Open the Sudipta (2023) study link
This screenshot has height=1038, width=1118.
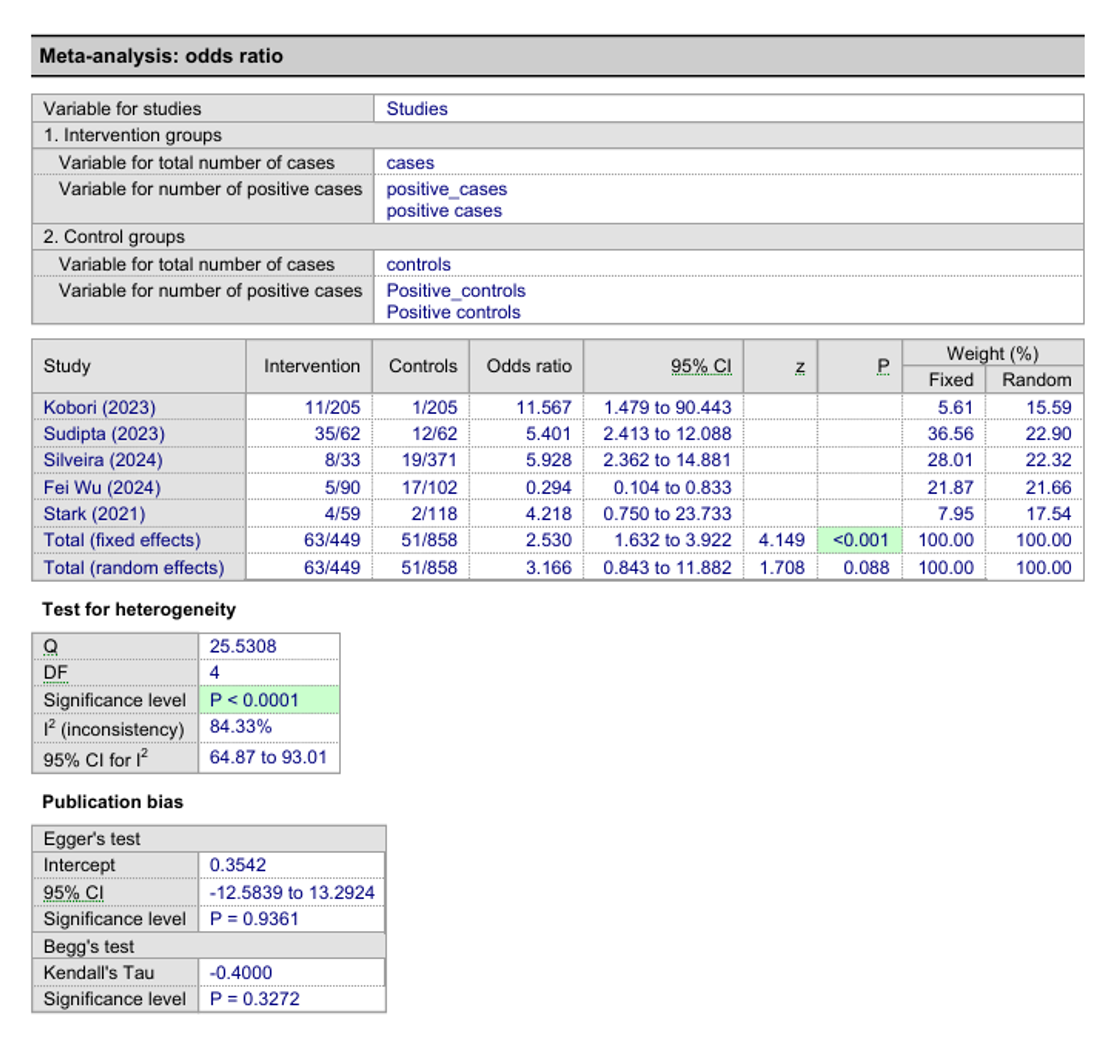104,433
